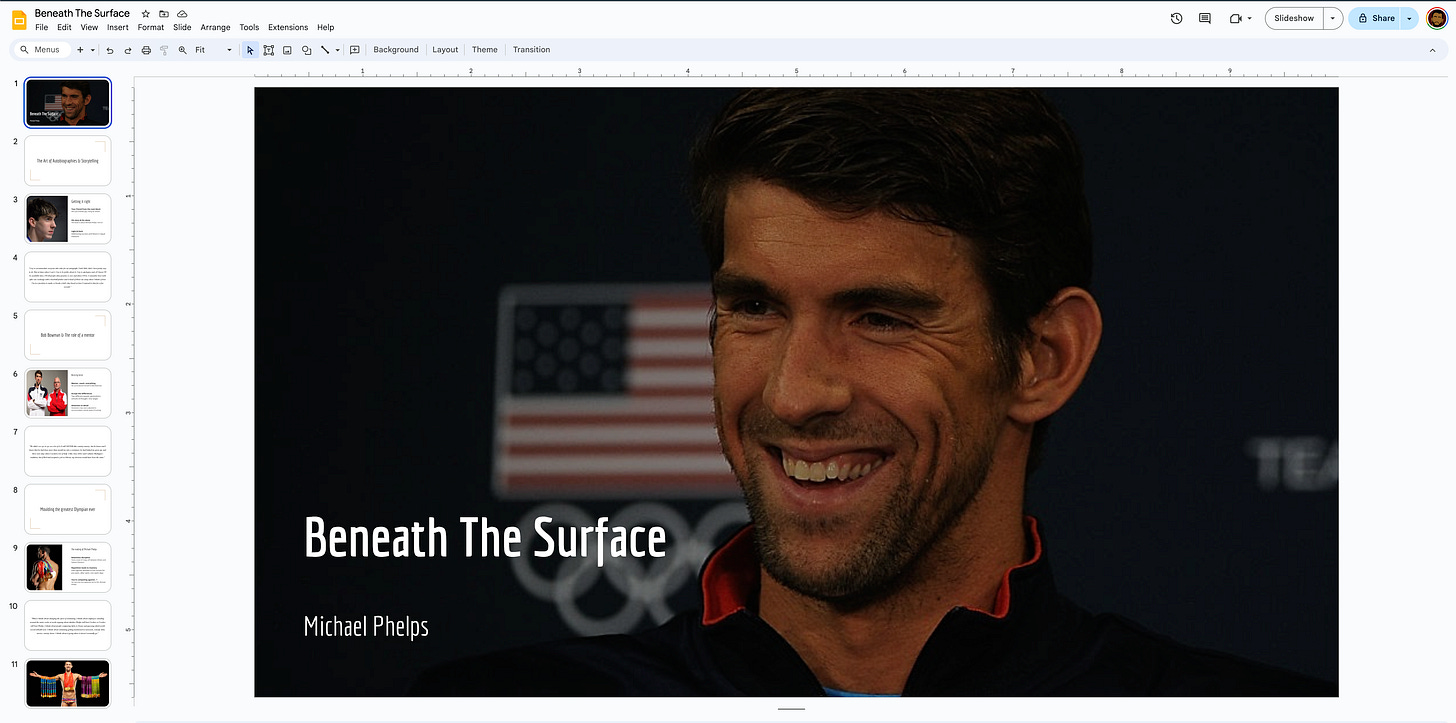Viewport: 1456px width, 723px height.
Task: Select slide 9 thumbnail
Action: pyautogui.click(x=68, y=567)
